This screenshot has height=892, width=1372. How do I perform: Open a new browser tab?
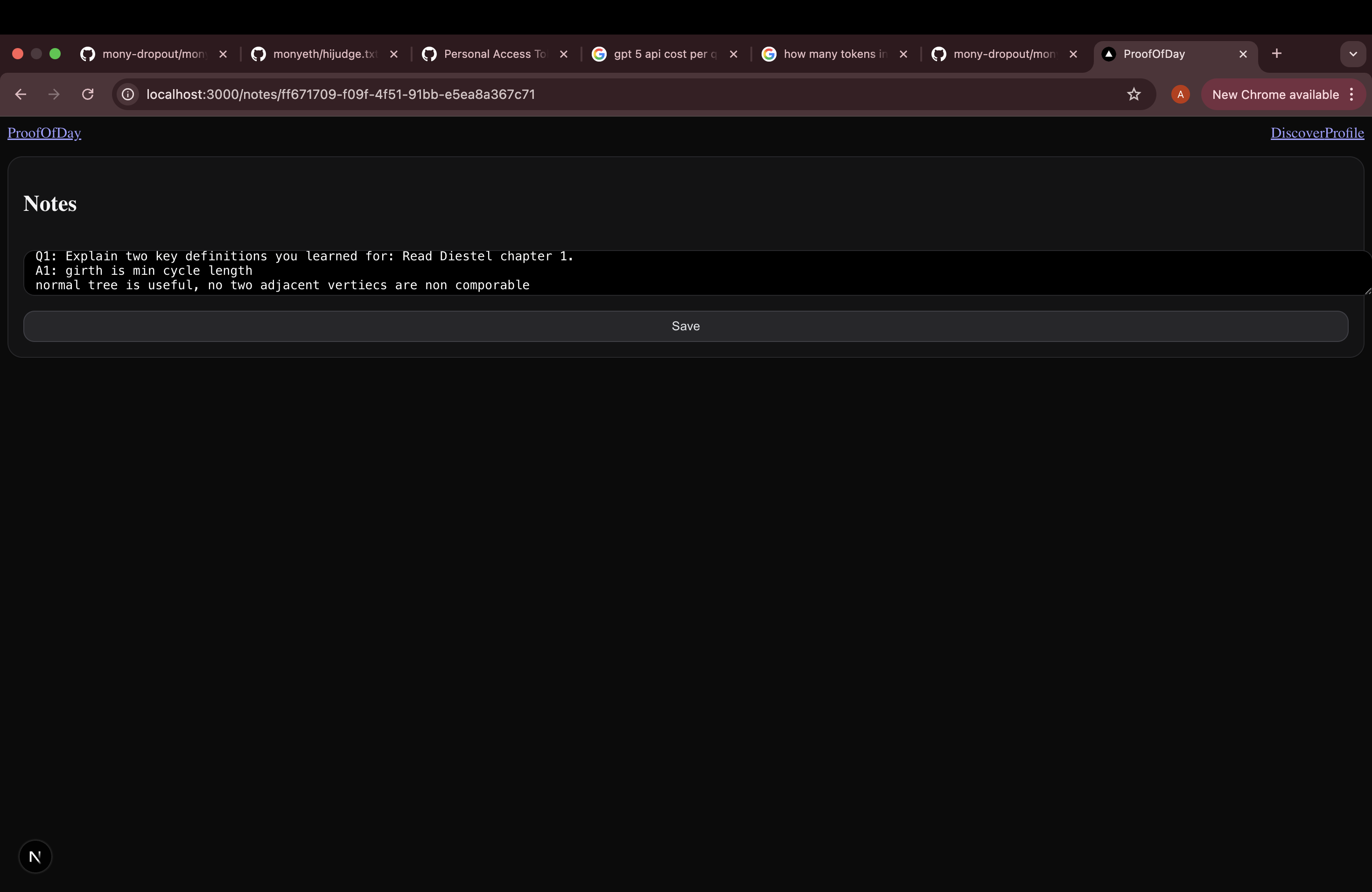click(x=1276, y=54)
